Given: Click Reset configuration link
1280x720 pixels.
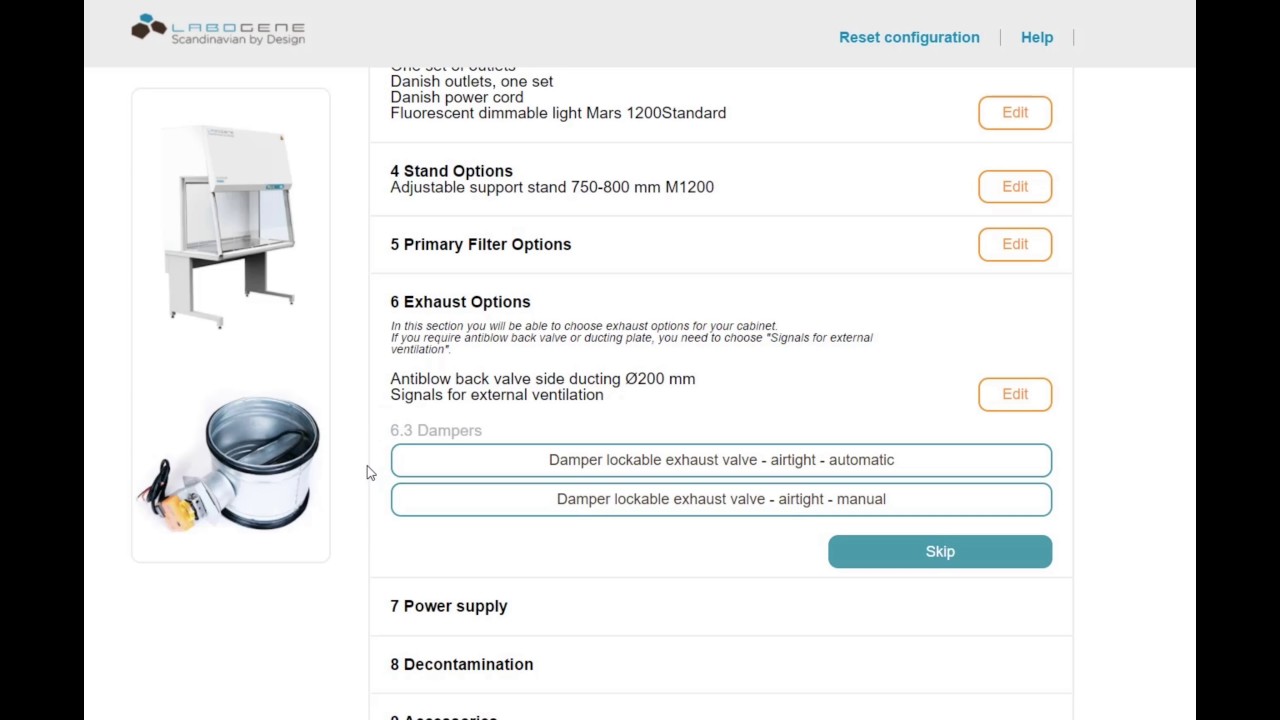Looking at the screenshot, I should click(x=909, y=37).
